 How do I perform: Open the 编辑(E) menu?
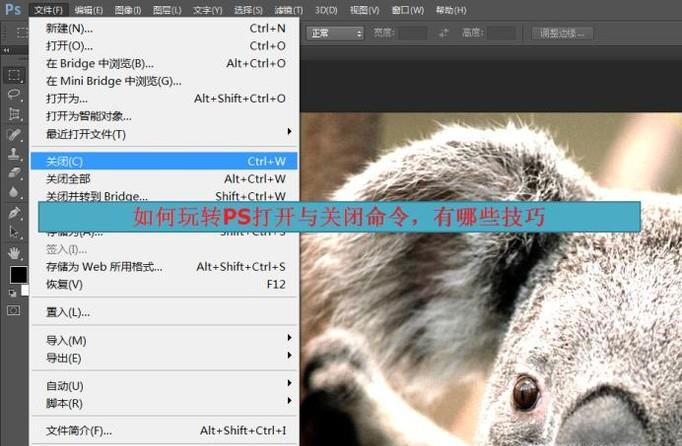pyautogui.click(x=88, y=10)
